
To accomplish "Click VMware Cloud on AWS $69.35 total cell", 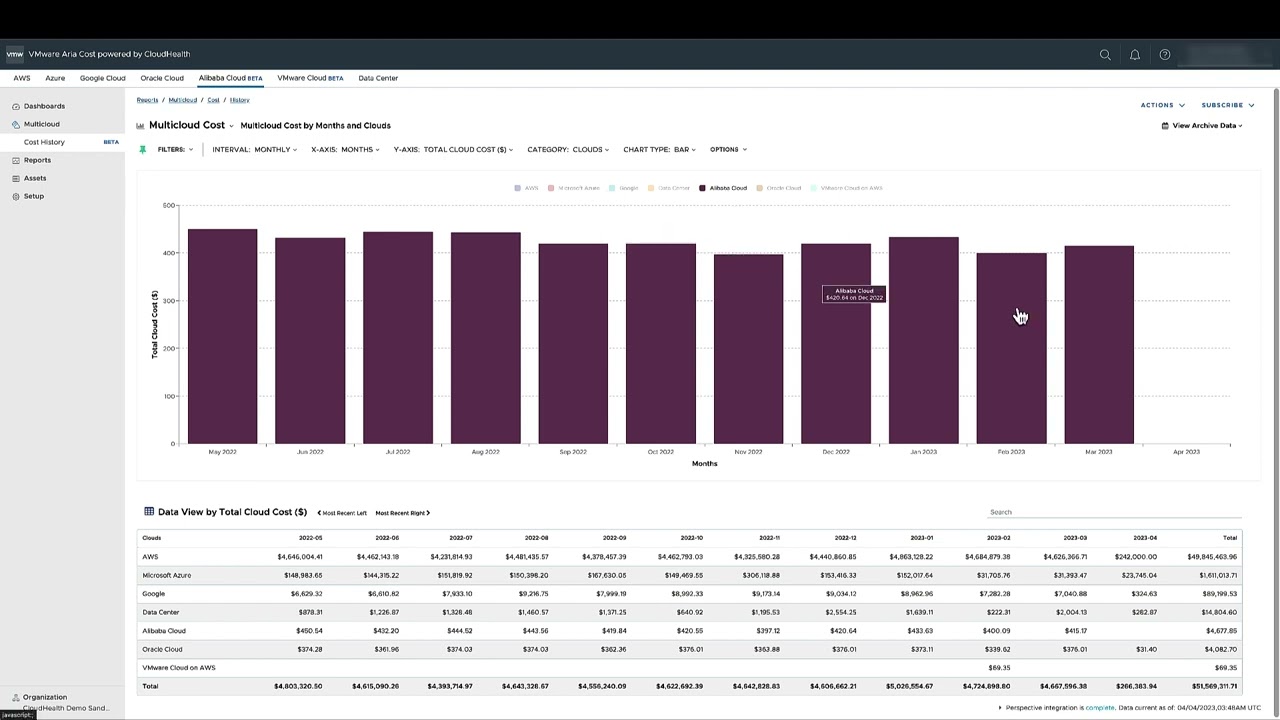I will tap(1226, 668).
